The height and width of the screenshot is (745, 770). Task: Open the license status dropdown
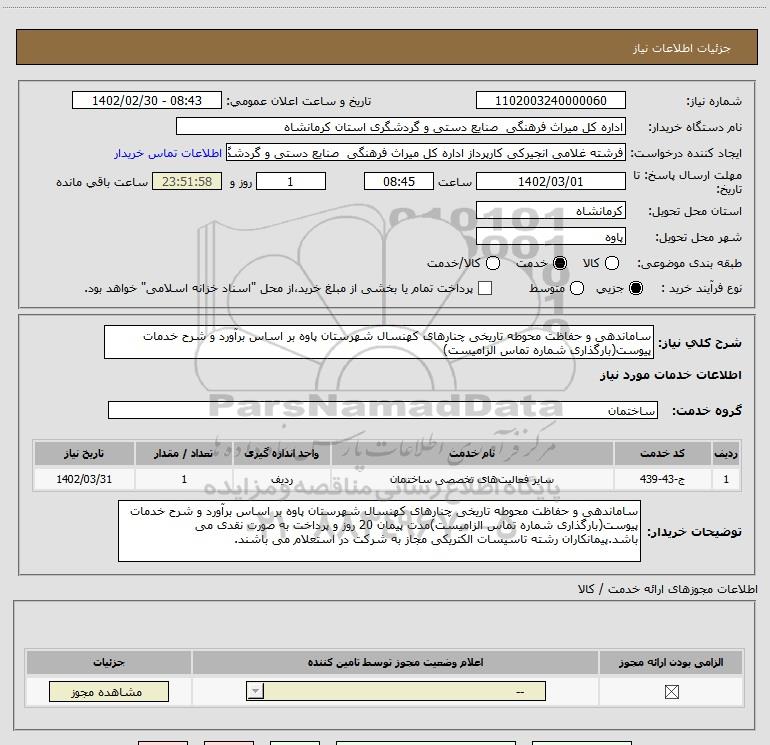pyautogui.click(x=396, y=691)
